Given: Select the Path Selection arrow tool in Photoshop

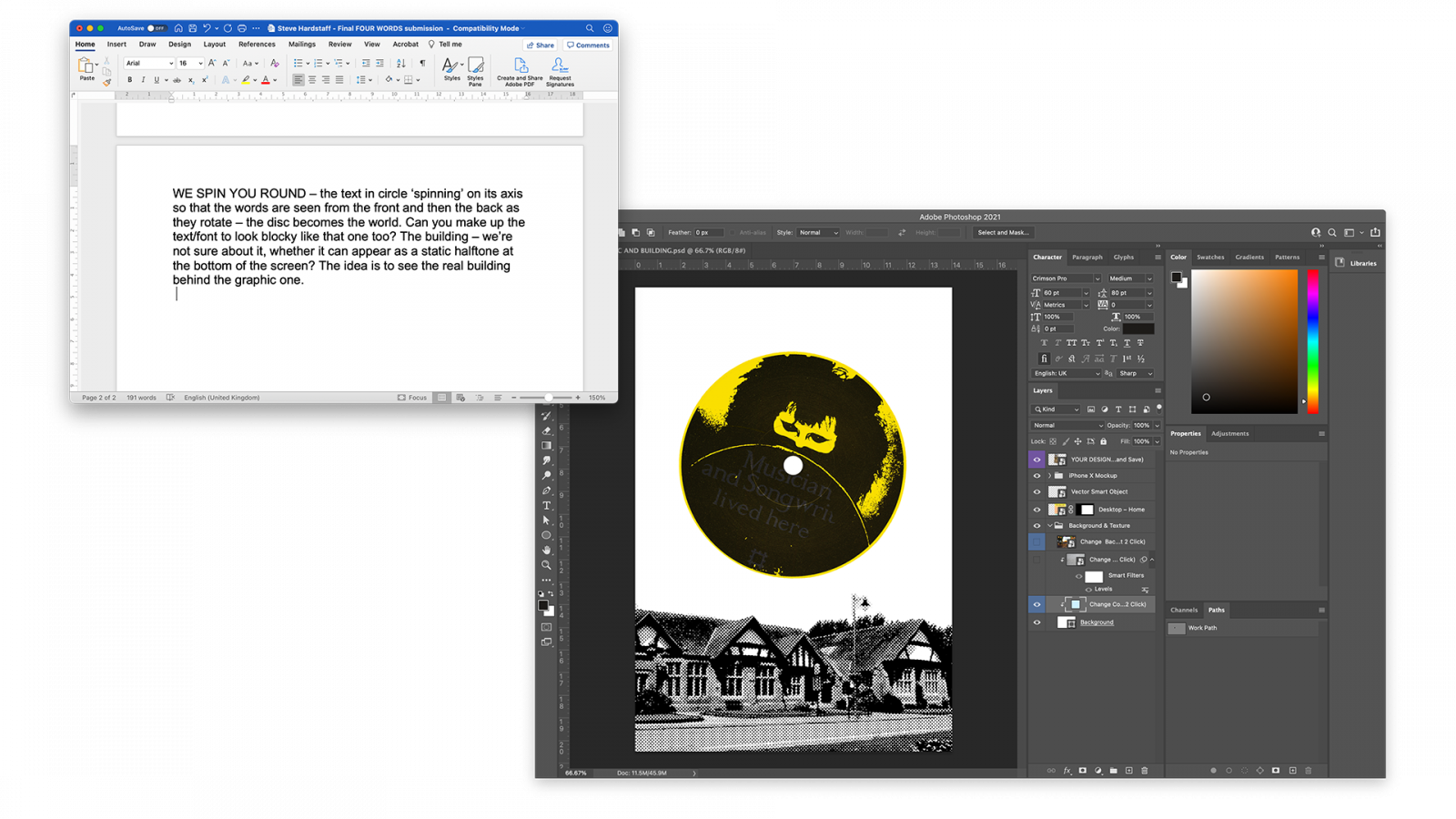Looking at the screenshot, I should tap(546, 521).
